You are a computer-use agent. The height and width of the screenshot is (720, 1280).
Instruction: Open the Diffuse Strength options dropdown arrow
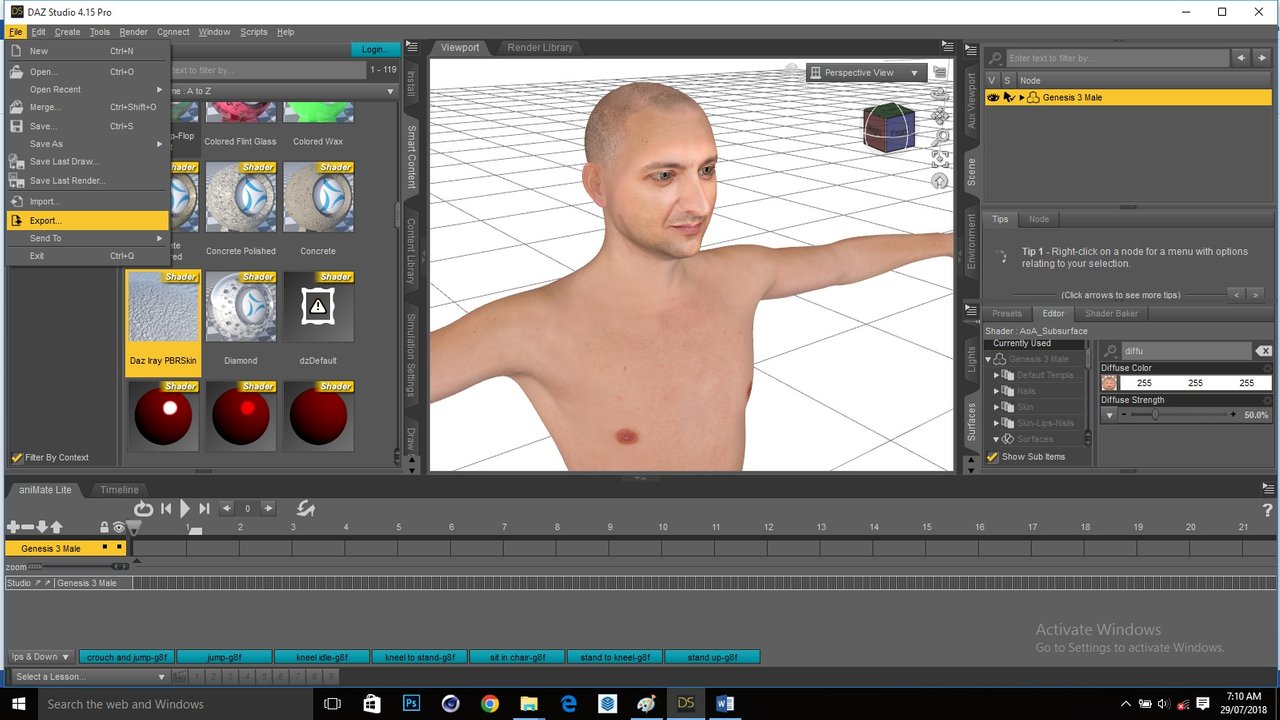[x=1110, y=415]
